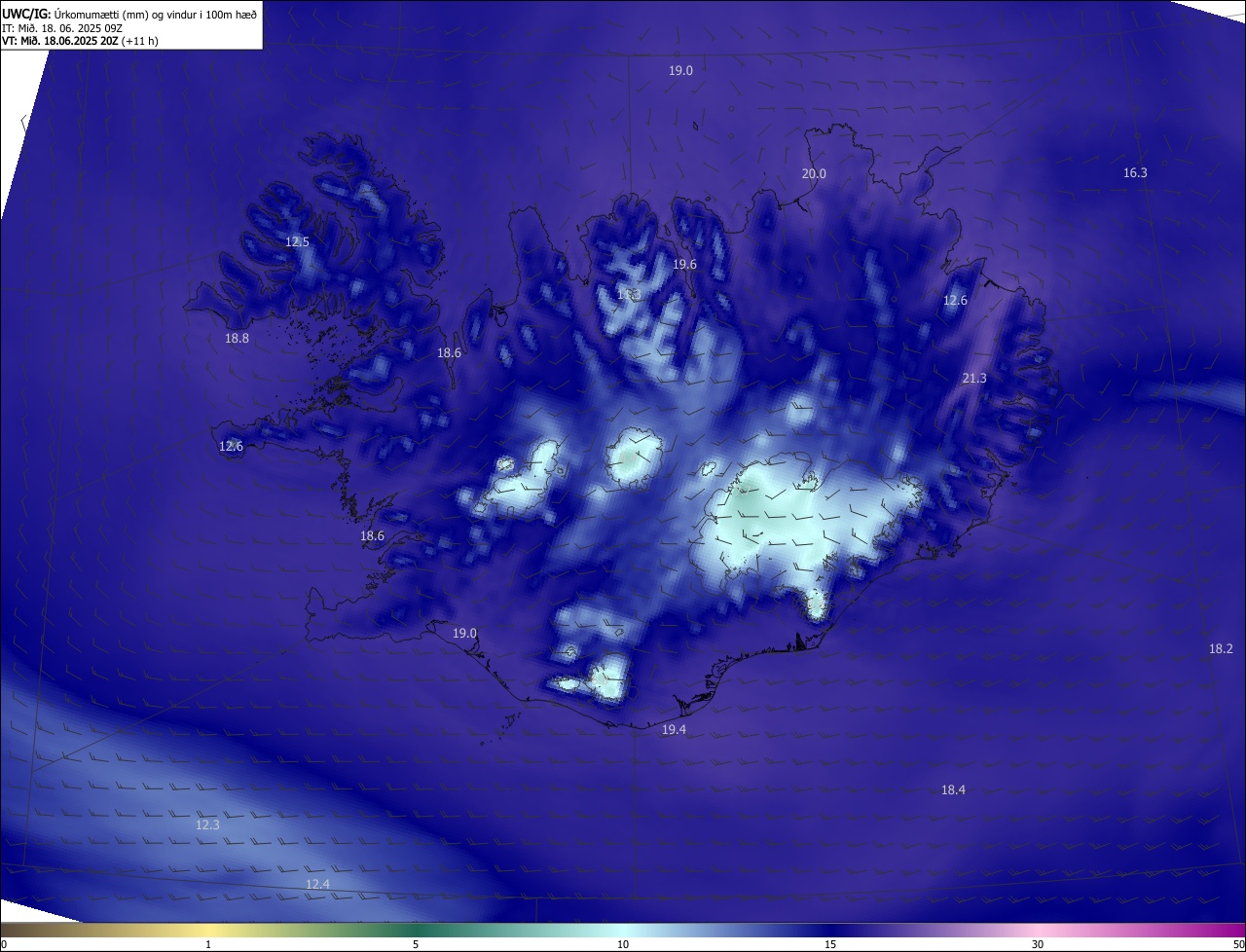Click the 0 tick label on the color scale

4,944
